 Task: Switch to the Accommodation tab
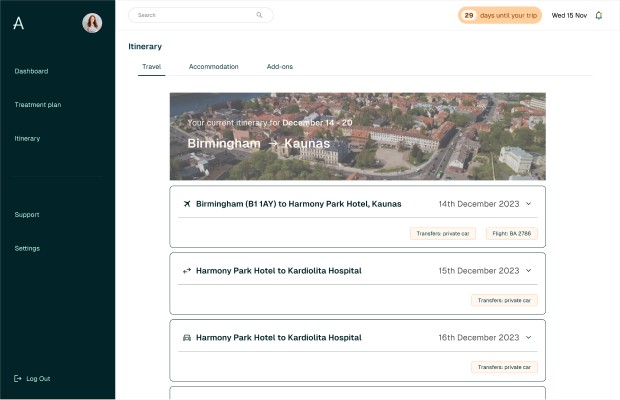pyautogui.click(x=214, y=67)
